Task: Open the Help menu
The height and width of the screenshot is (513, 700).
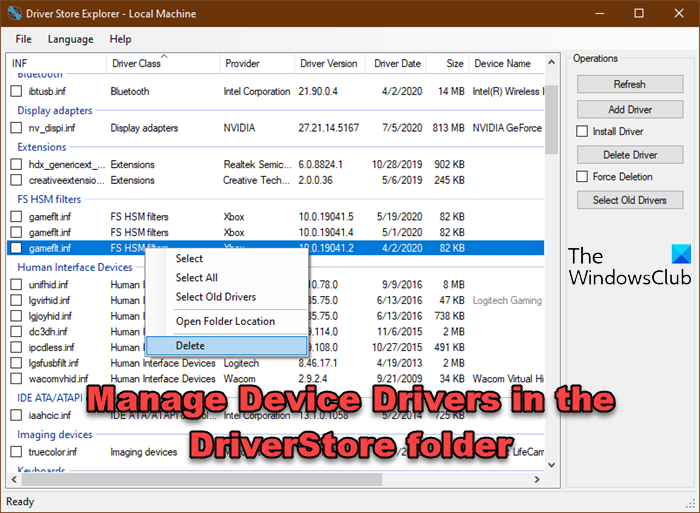Action: tap(120, 39)
